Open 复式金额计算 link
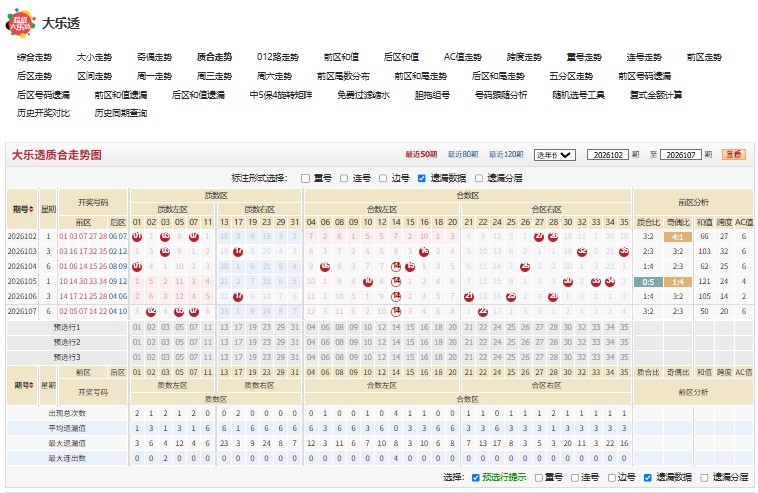The width and height of the screenshot is (758, 493). click(x=656, y=95)
